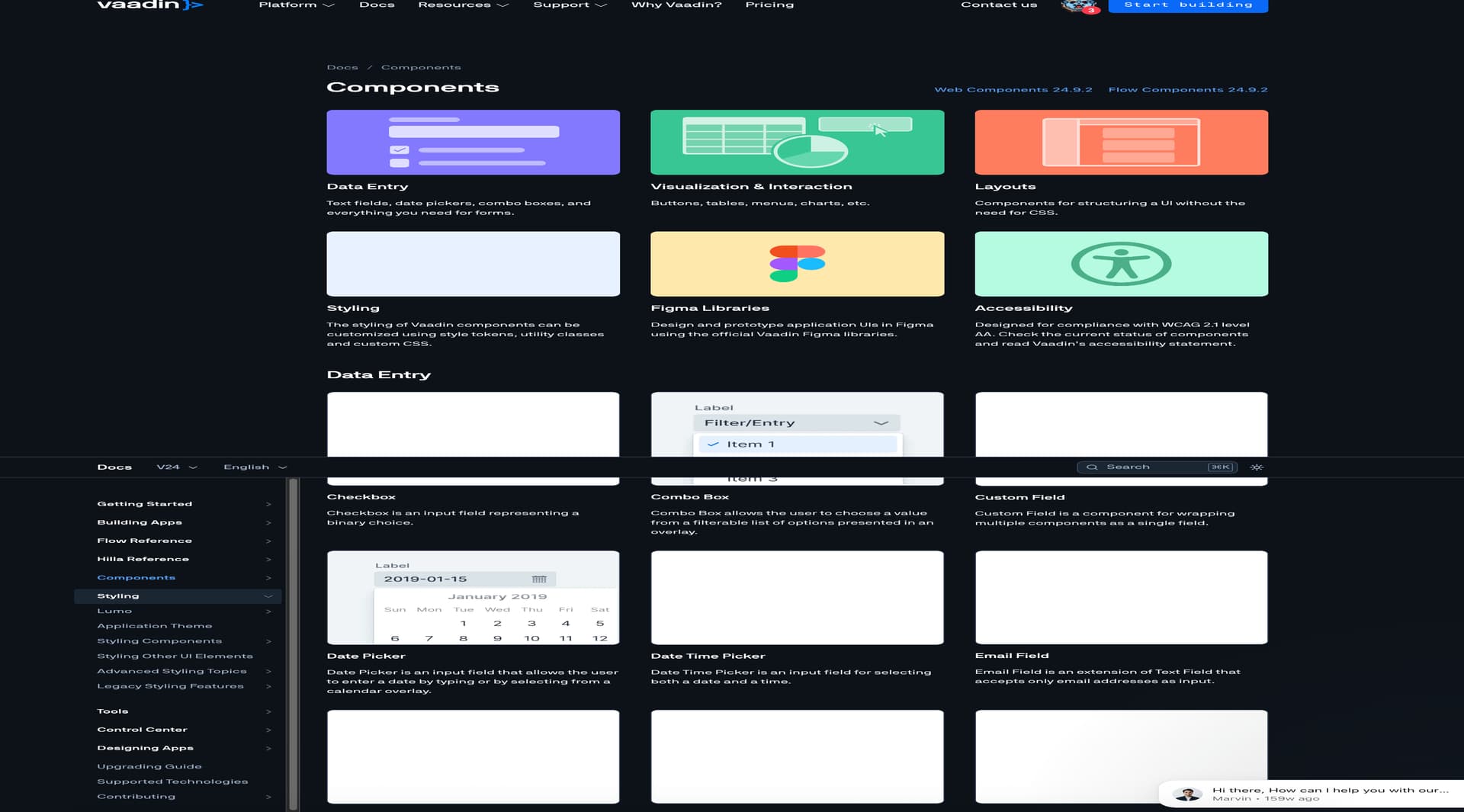
Task: Open Web Components 24.9.2 link
Action: click(x=1013, y=90)
